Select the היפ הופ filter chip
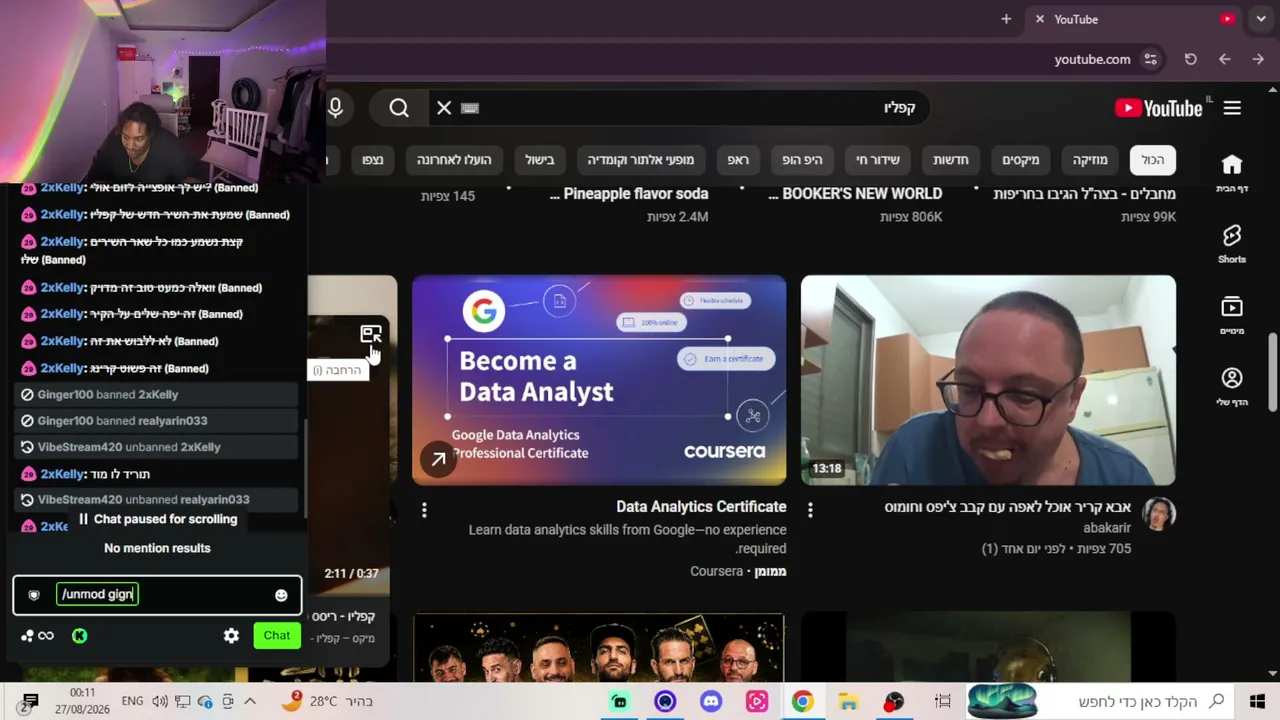The width and height of the screenshot is (1280, 720). tap(802, 160)
